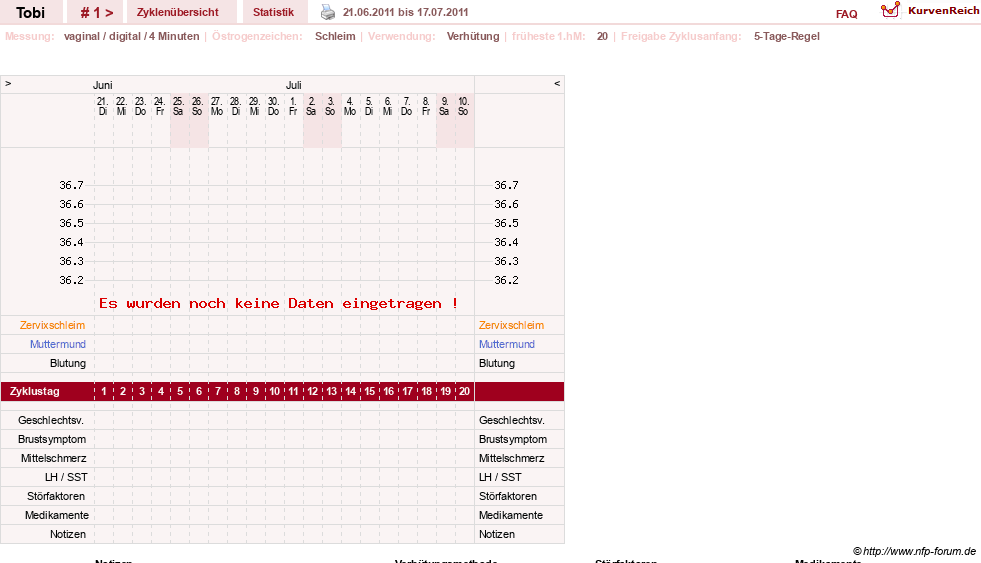Click the left Mittelschmerz row label

point(54,458)
